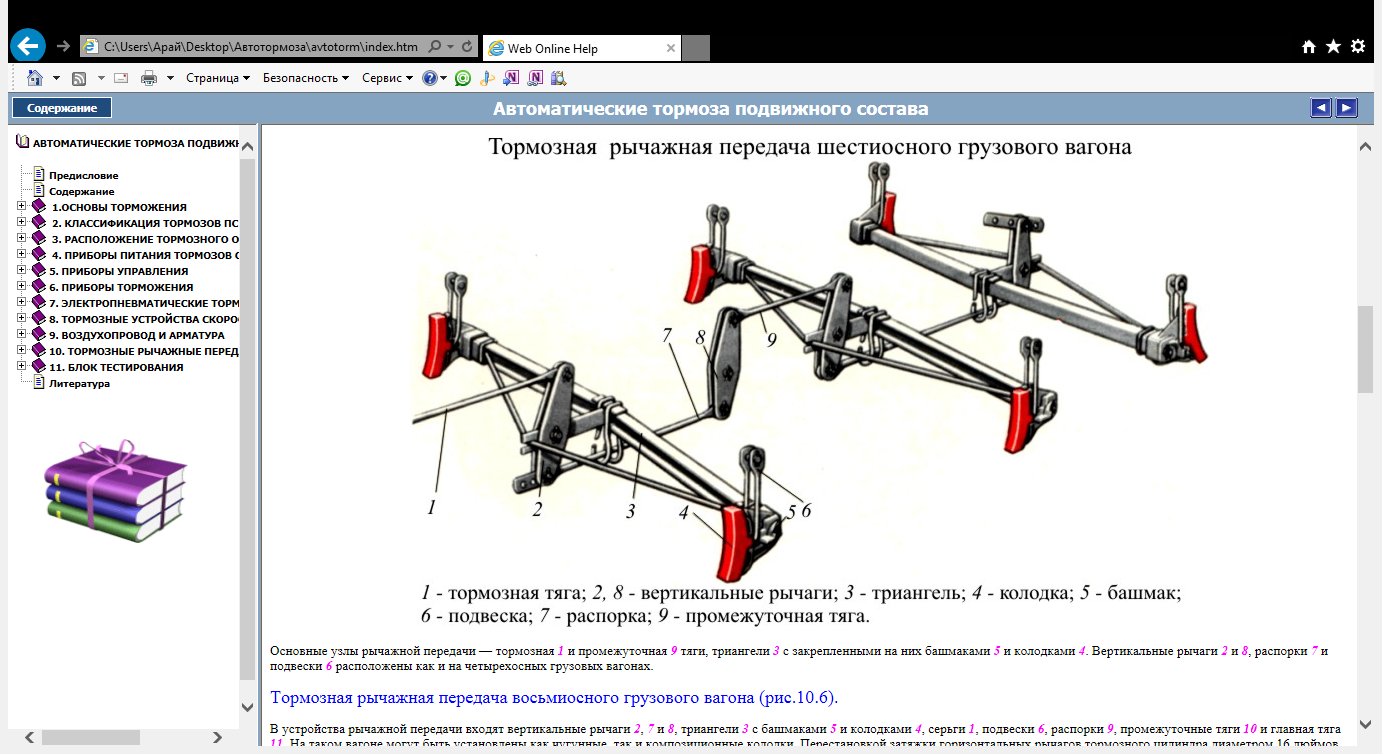Close the Web Online Help tab
The width and height of the screenshot is (1382, 754).
click(x=671, y=48)
